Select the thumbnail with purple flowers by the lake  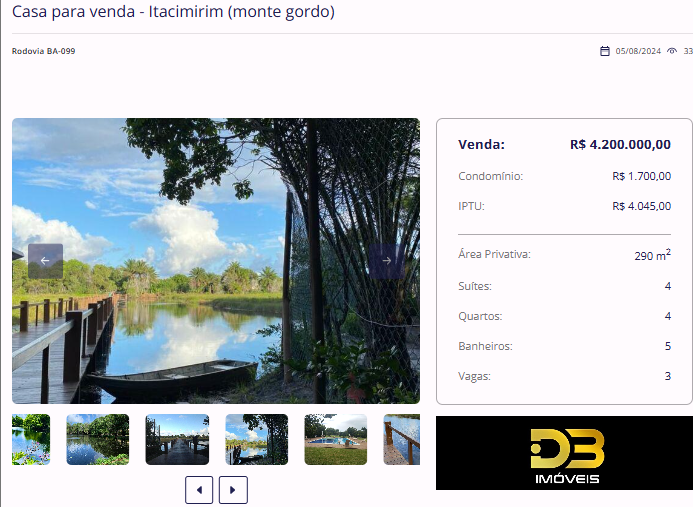pyautogui.click(x=31, y=439)
